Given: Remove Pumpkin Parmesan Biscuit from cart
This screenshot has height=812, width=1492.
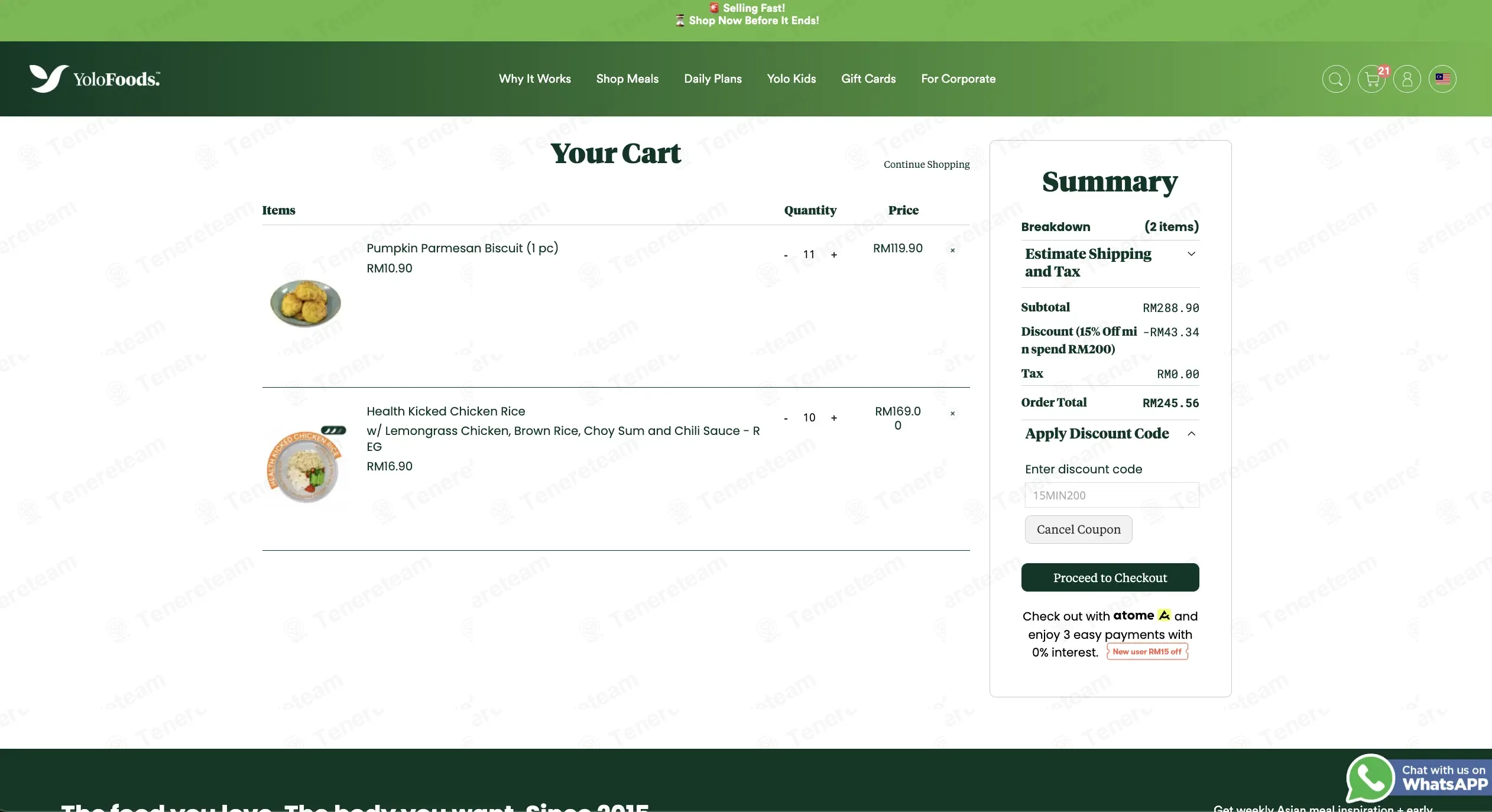Looking at the screenshot, I should pyautogui.click(x=952, y=251).
